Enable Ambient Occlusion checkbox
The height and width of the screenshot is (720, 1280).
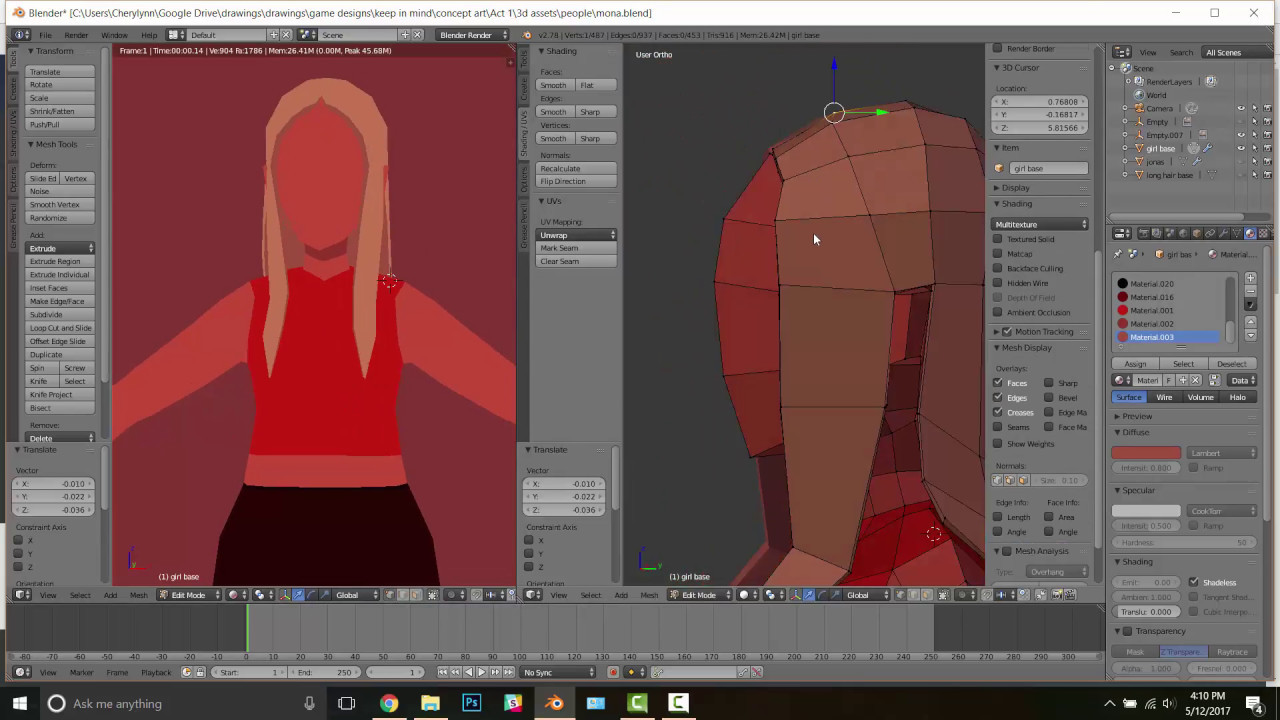pos(997,312)
